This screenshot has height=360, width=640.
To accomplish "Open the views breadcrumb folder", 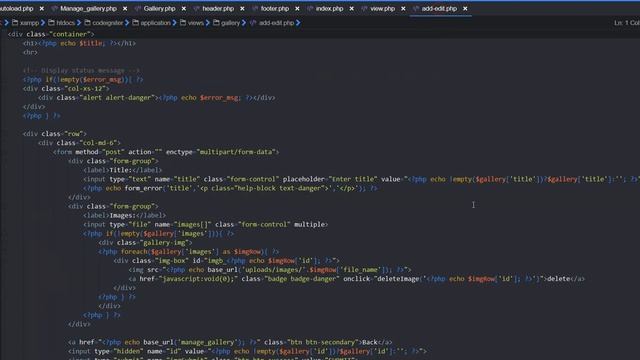I will [196, 23].
